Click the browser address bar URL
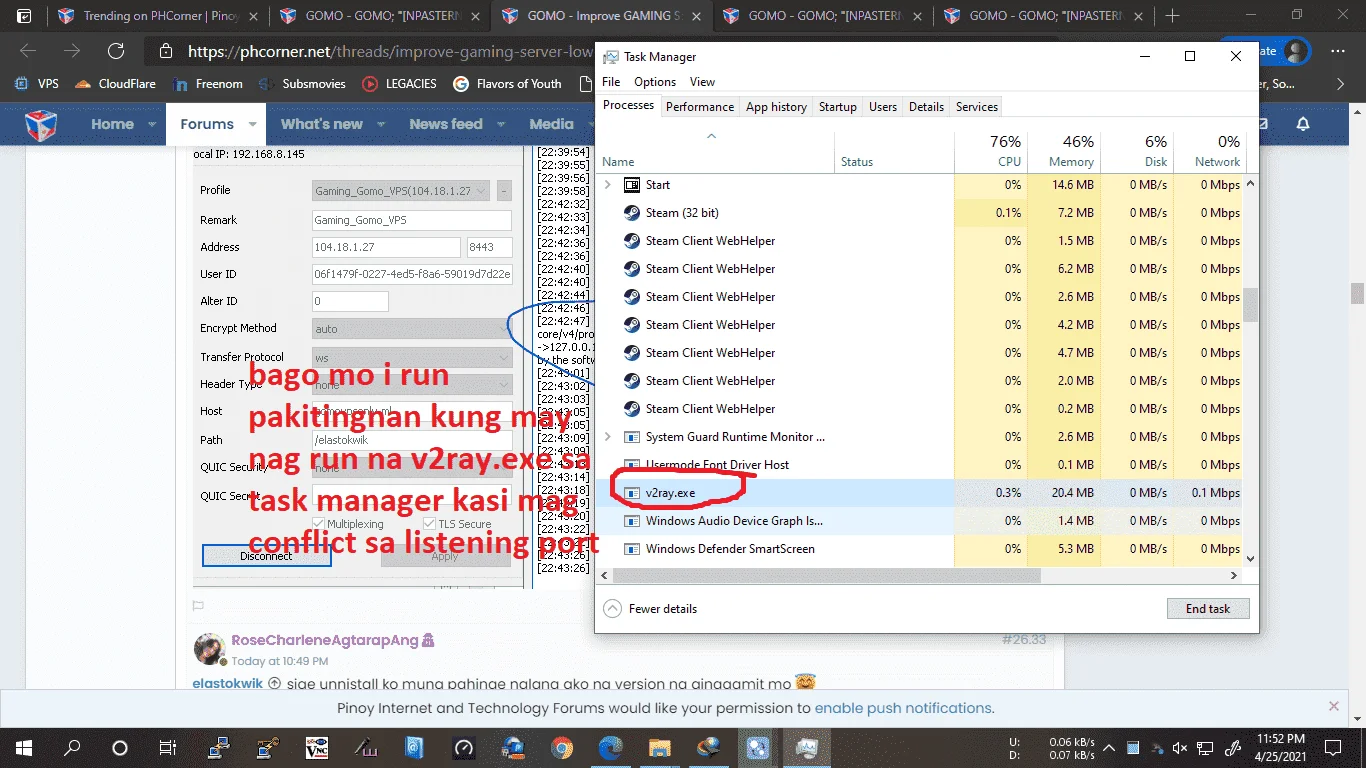The width and height of the screenshot is (1366, 768). tap(390, 52)
